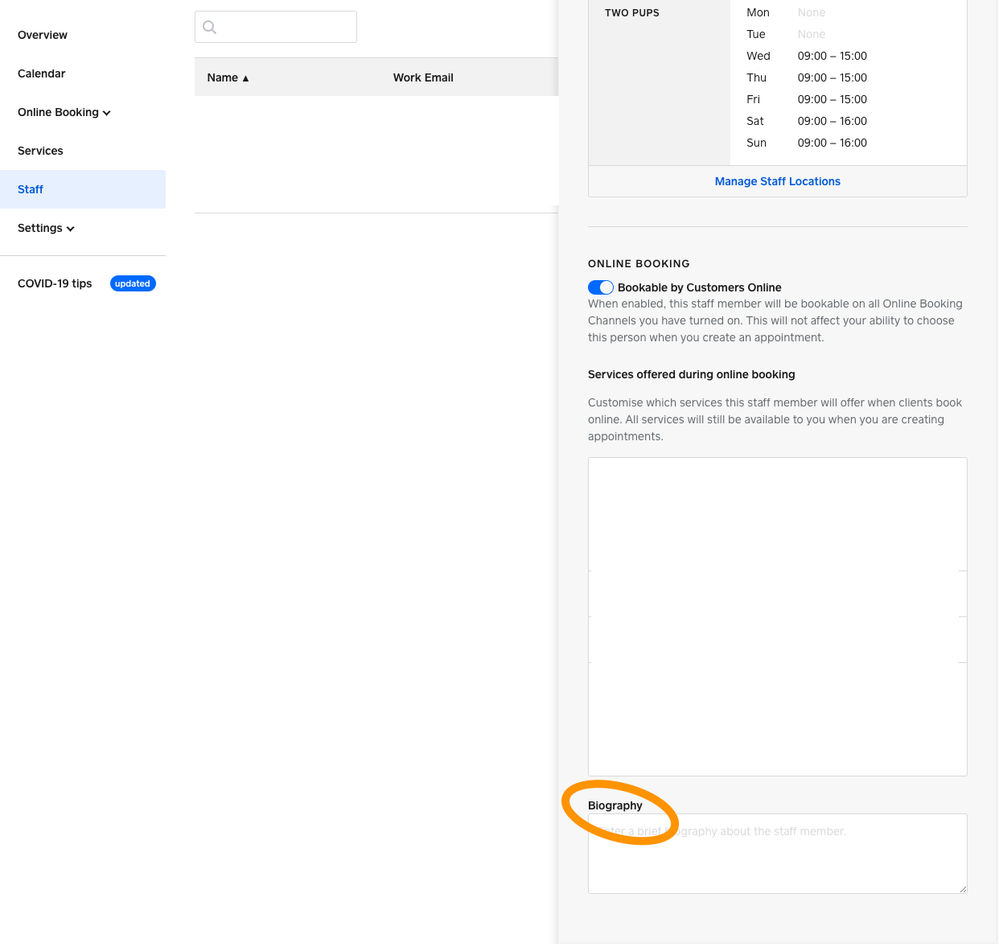Open the Overview page
999x944 pixels.
point(42,35)
